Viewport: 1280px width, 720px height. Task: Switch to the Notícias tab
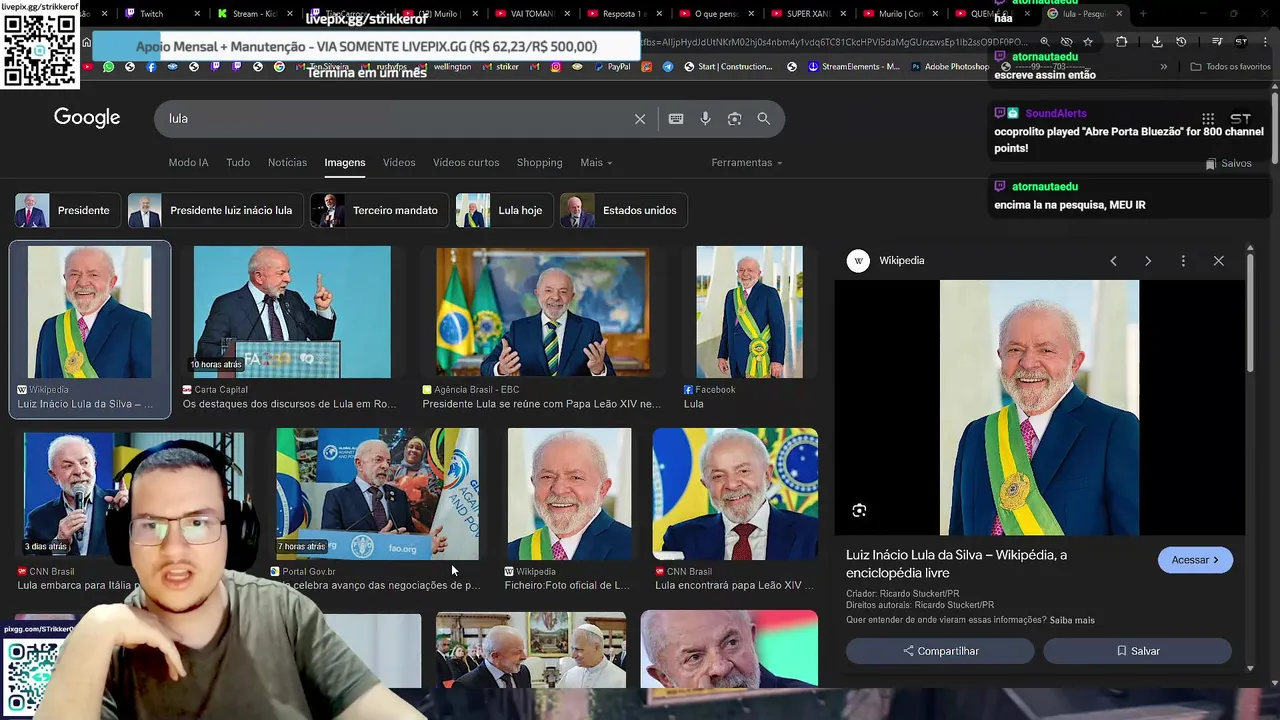click(287, 162)
